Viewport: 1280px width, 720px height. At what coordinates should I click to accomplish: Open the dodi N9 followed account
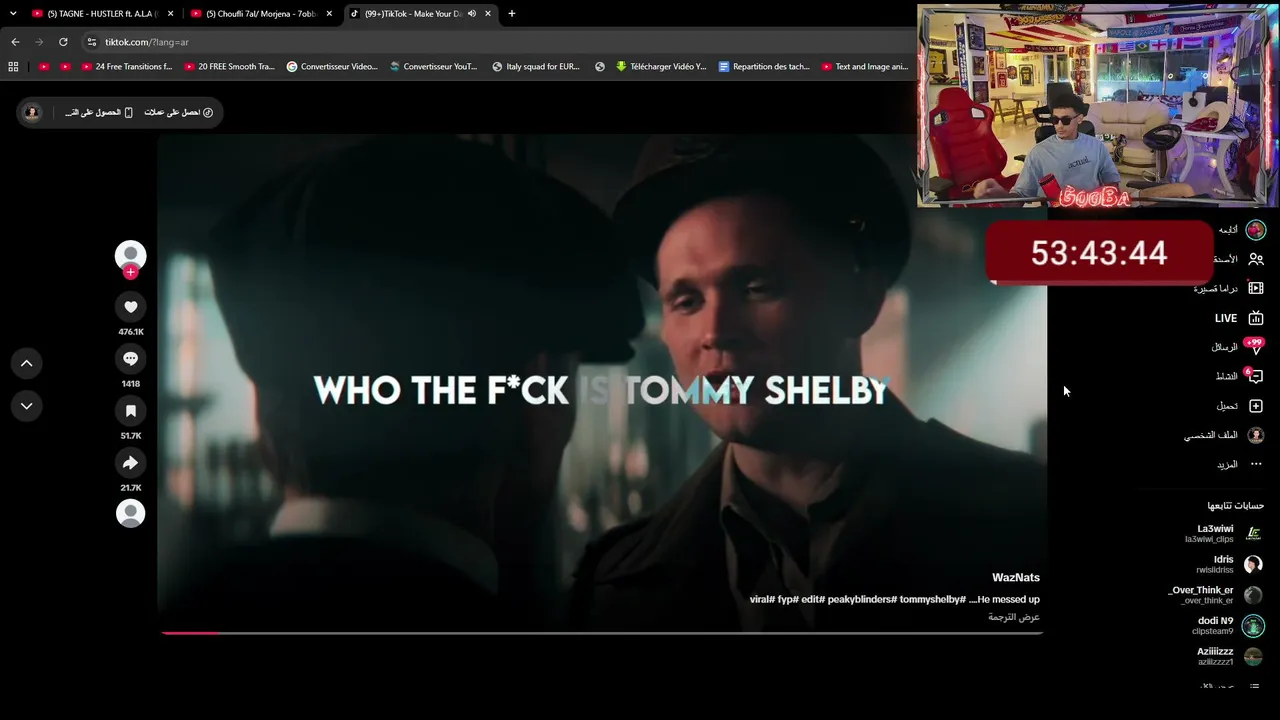(x=1228, y=626)
